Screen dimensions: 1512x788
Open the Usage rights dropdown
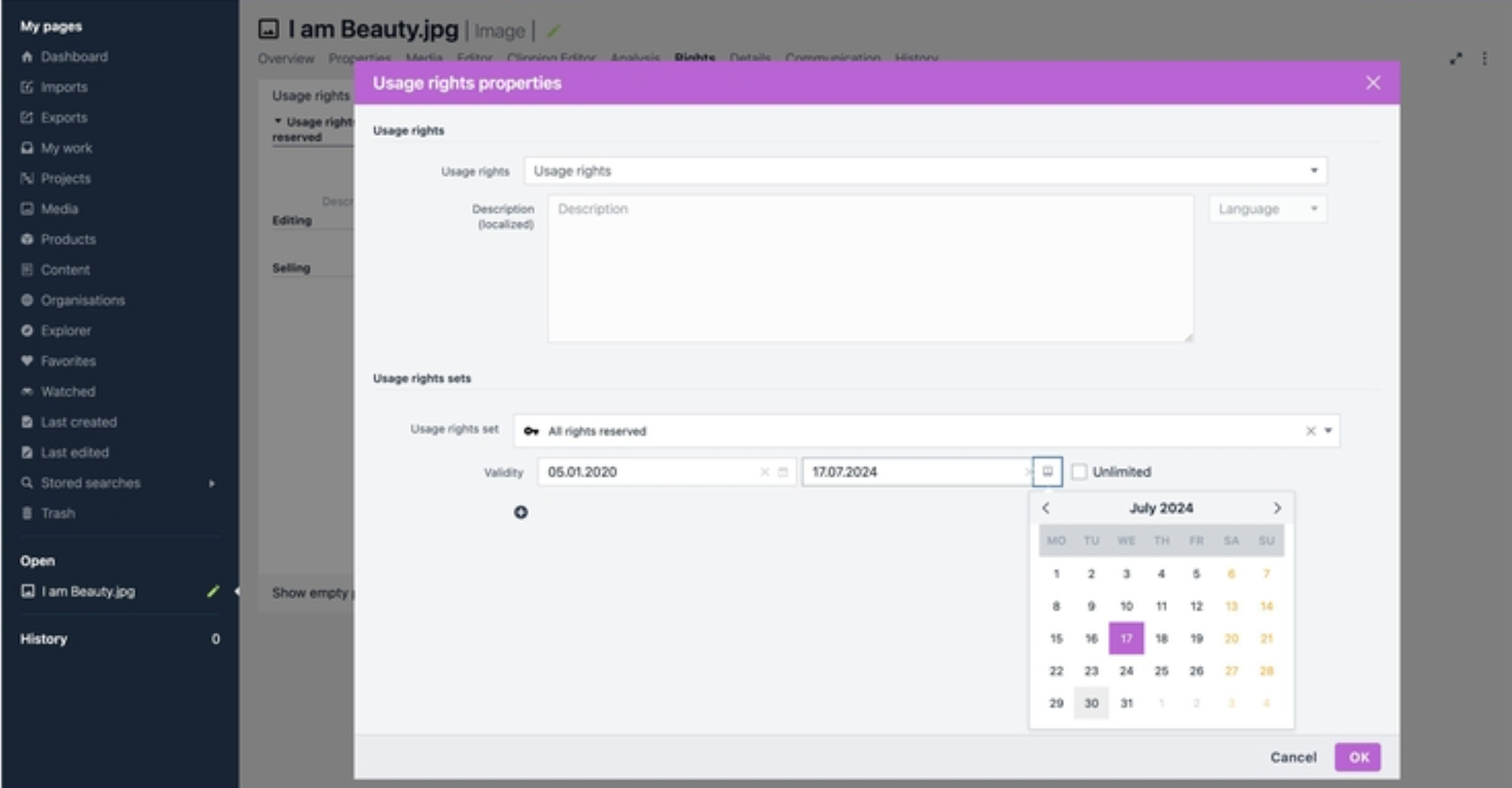[x=925, y=171]
